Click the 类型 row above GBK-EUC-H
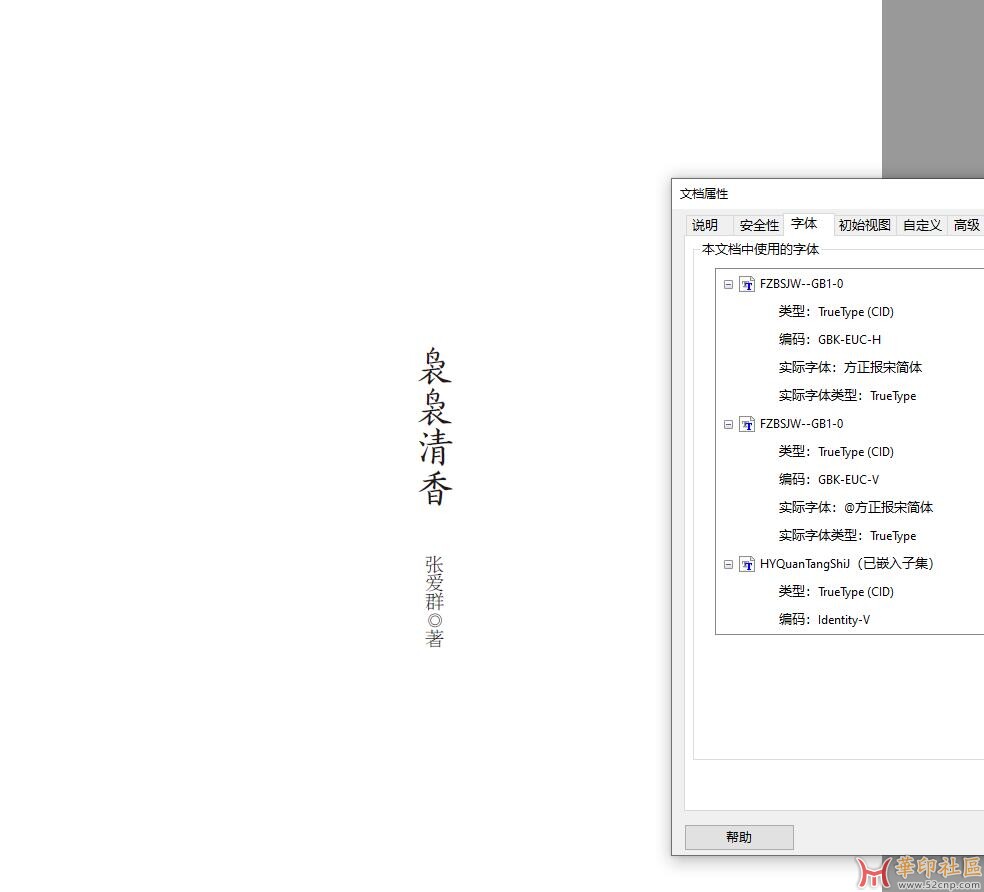 [836, 311]
